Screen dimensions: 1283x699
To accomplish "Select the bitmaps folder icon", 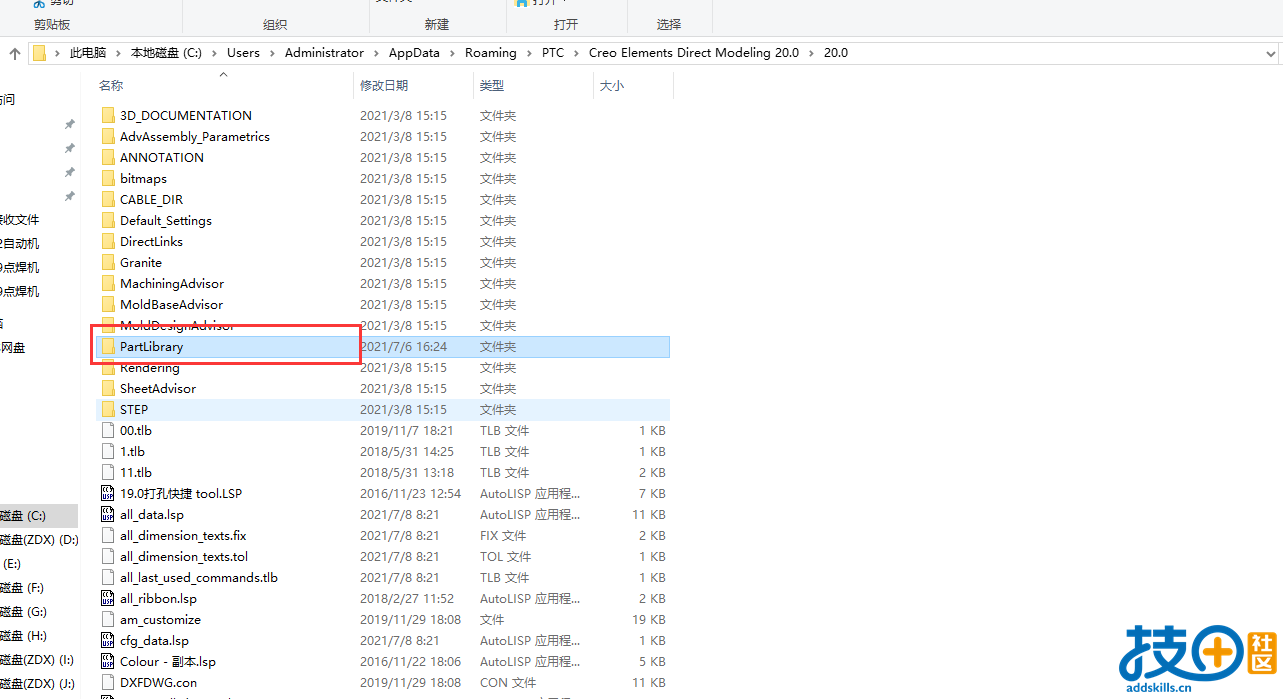I will (109, 178).
